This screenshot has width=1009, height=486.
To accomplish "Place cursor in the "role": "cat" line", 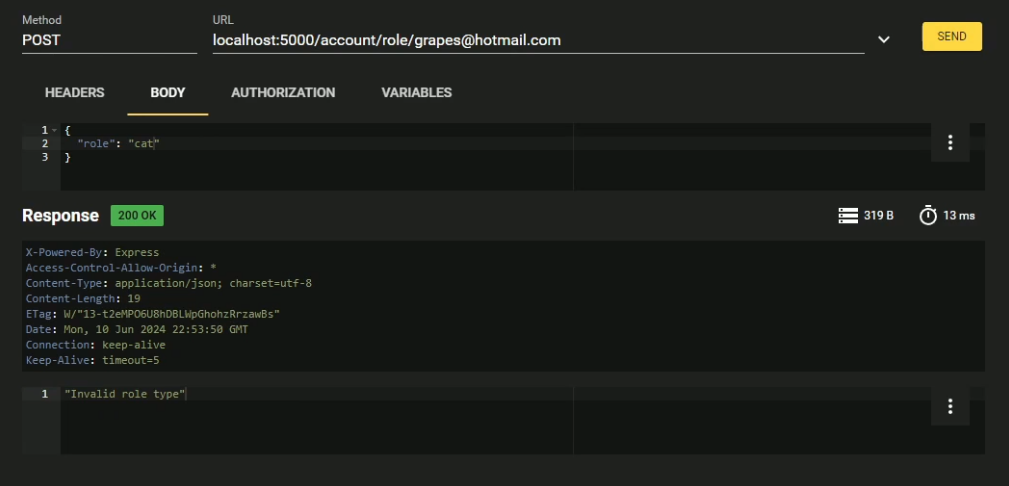I will pos(118,144).
